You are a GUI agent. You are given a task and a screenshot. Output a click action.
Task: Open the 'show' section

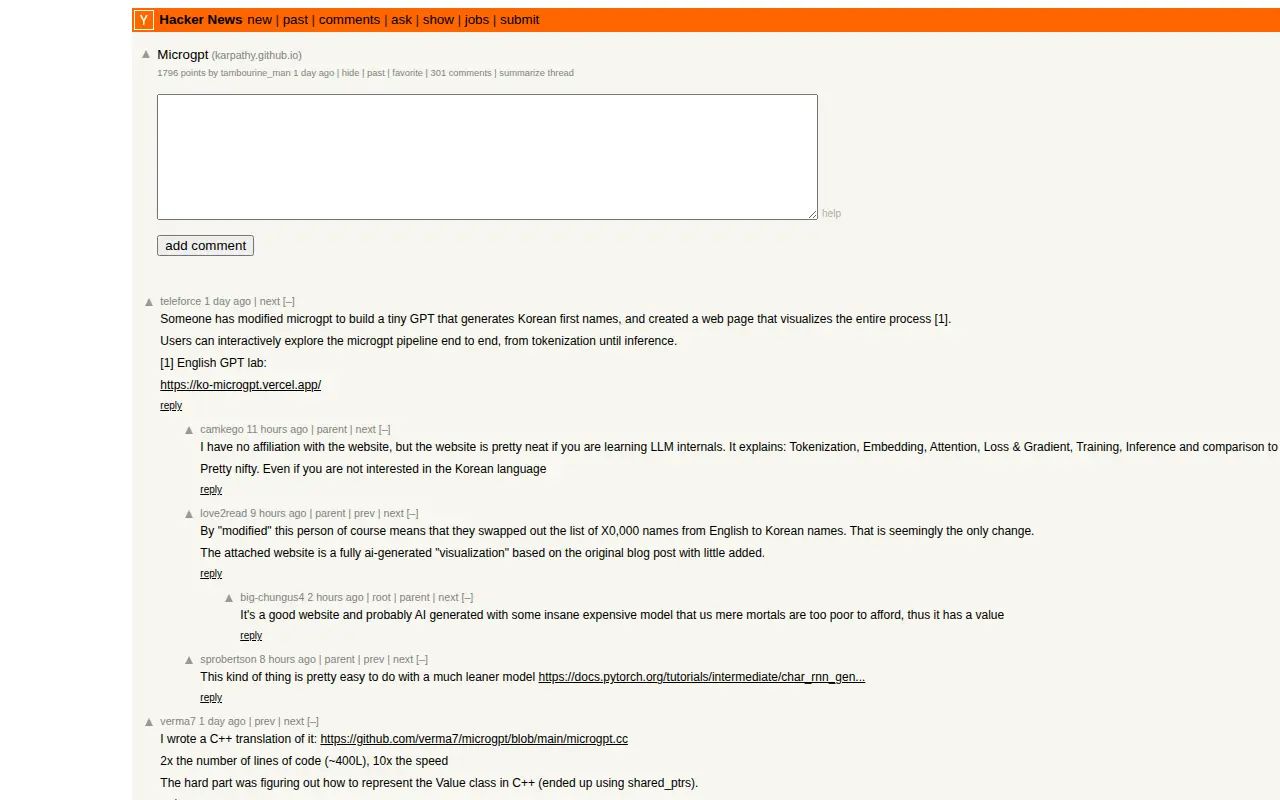coord(438,20)
